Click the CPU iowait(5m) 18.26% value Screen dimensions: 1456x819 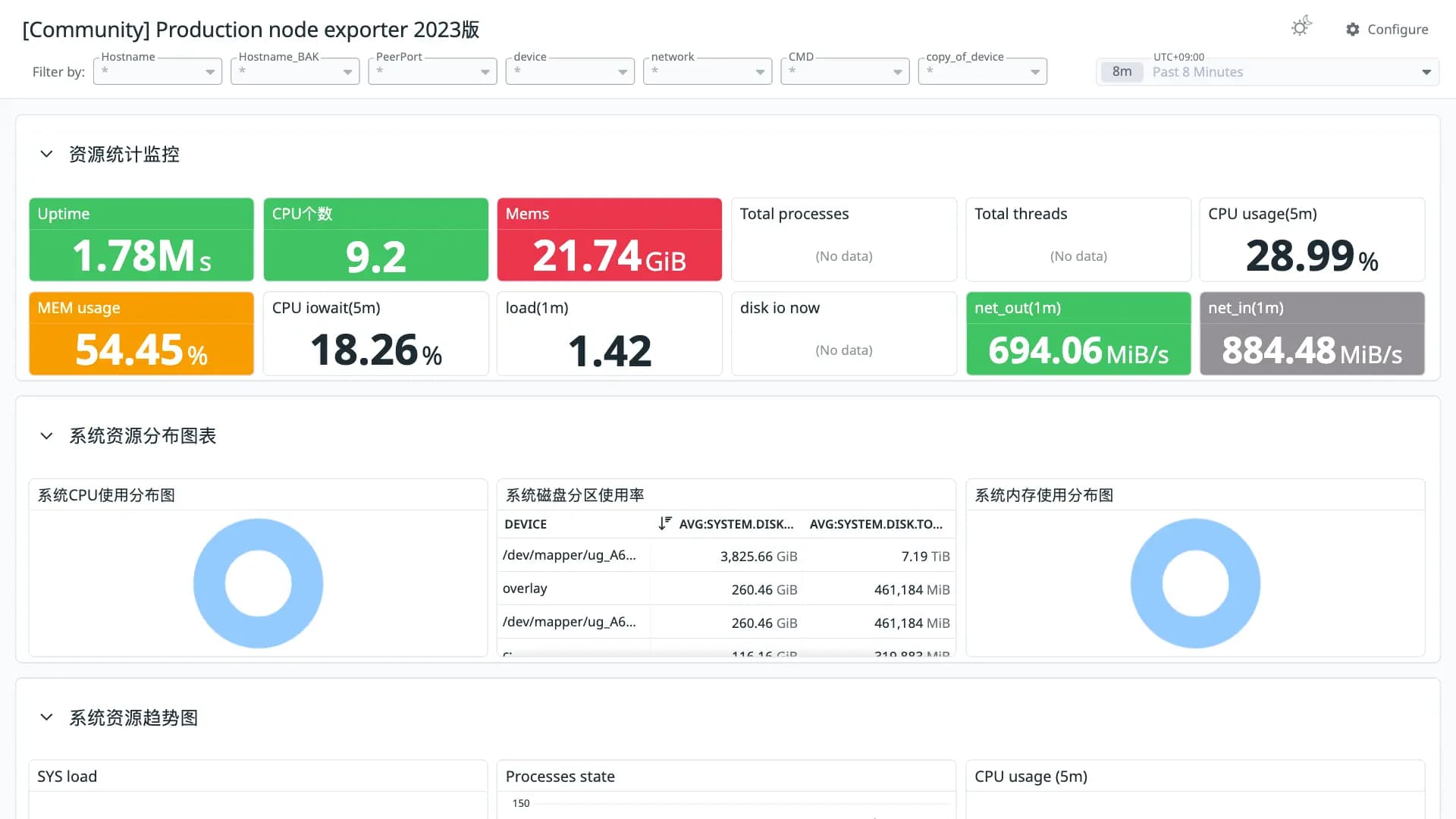coord(375,350)
